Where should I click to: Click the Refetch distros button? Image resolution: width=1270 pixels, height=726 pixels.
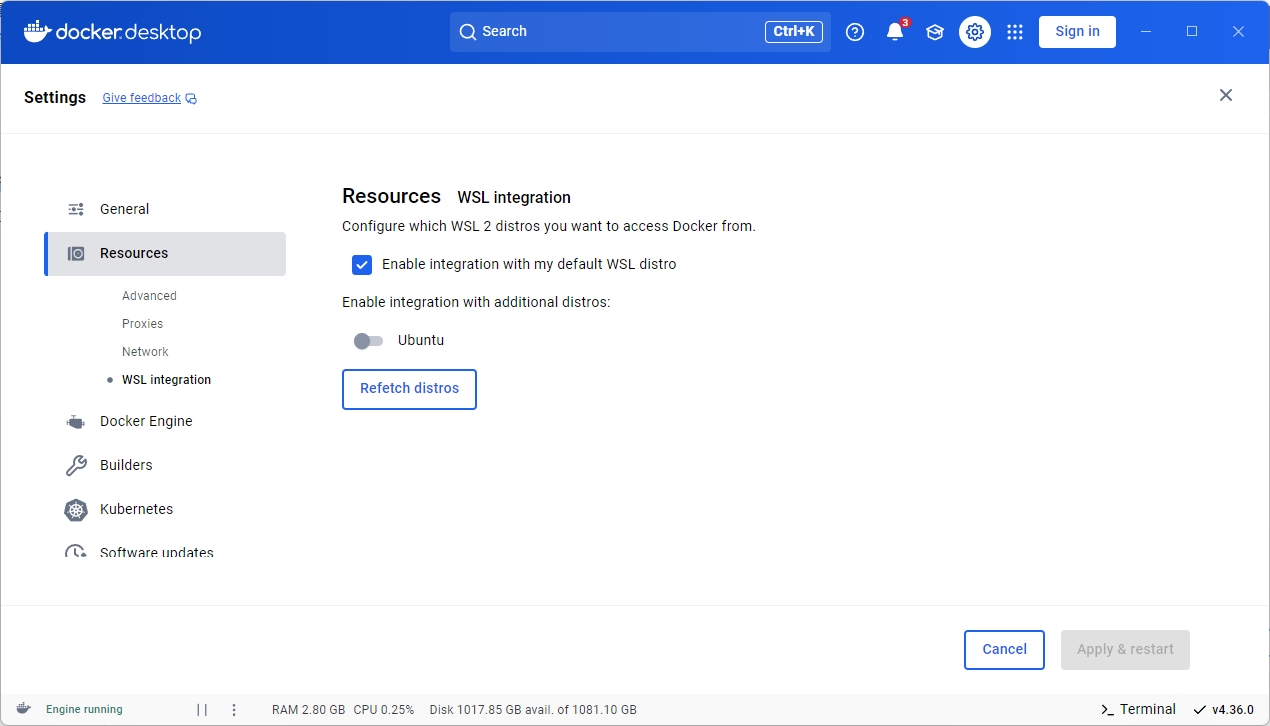coord(409,389)
